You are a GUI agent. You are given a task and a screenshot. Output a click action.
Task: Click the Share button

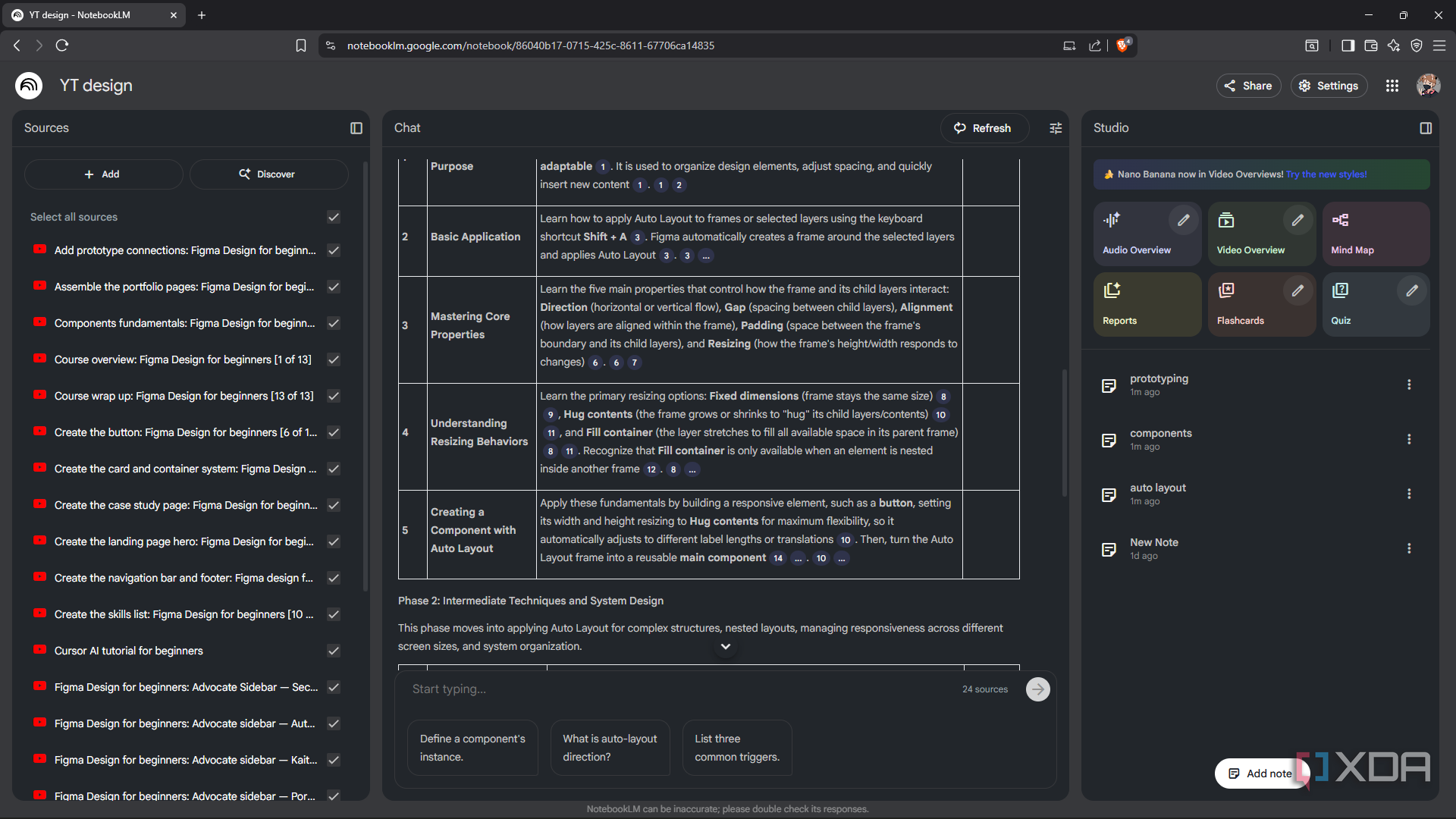pos(1248,86)
